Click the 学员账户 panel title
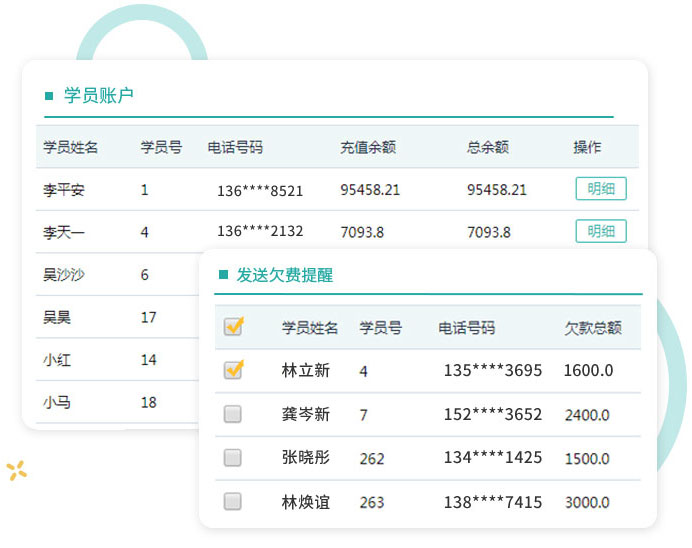The height and width of the screenshot is (548, 692). tap(99, 96)
